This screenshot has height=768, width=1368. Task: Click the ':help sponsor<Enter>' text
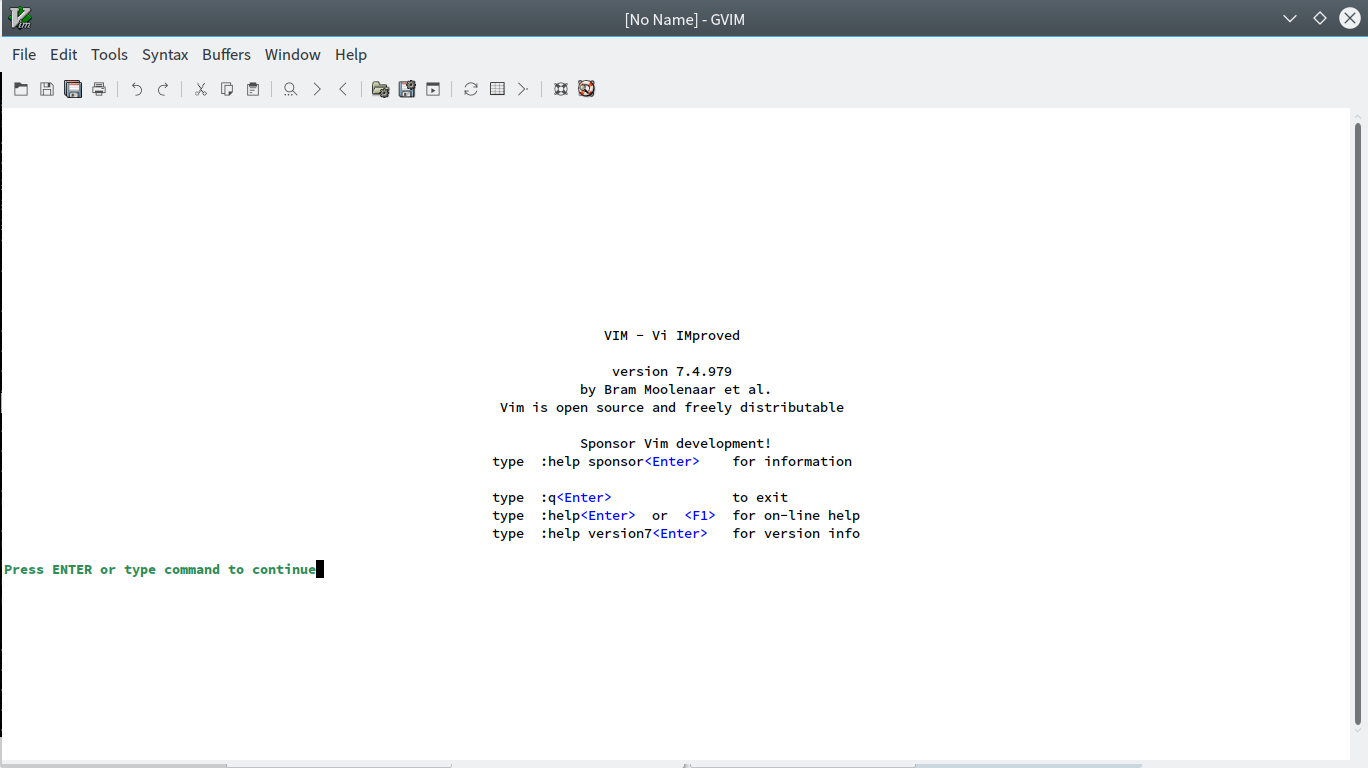point(620,462)
